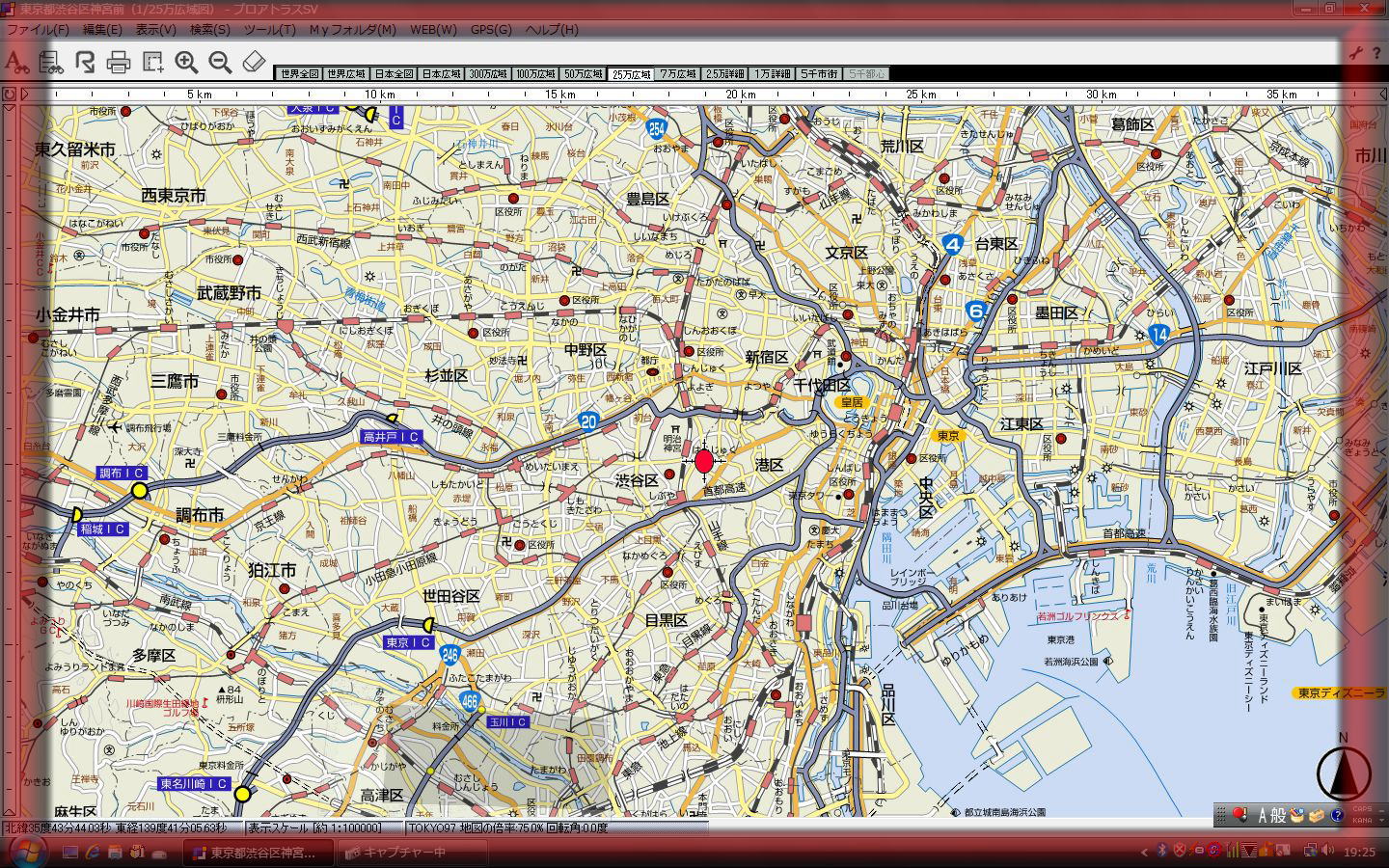Viewport: 1389px width, 868px height.
Task: Select the 日本広域 scale button
Action: 441,74
